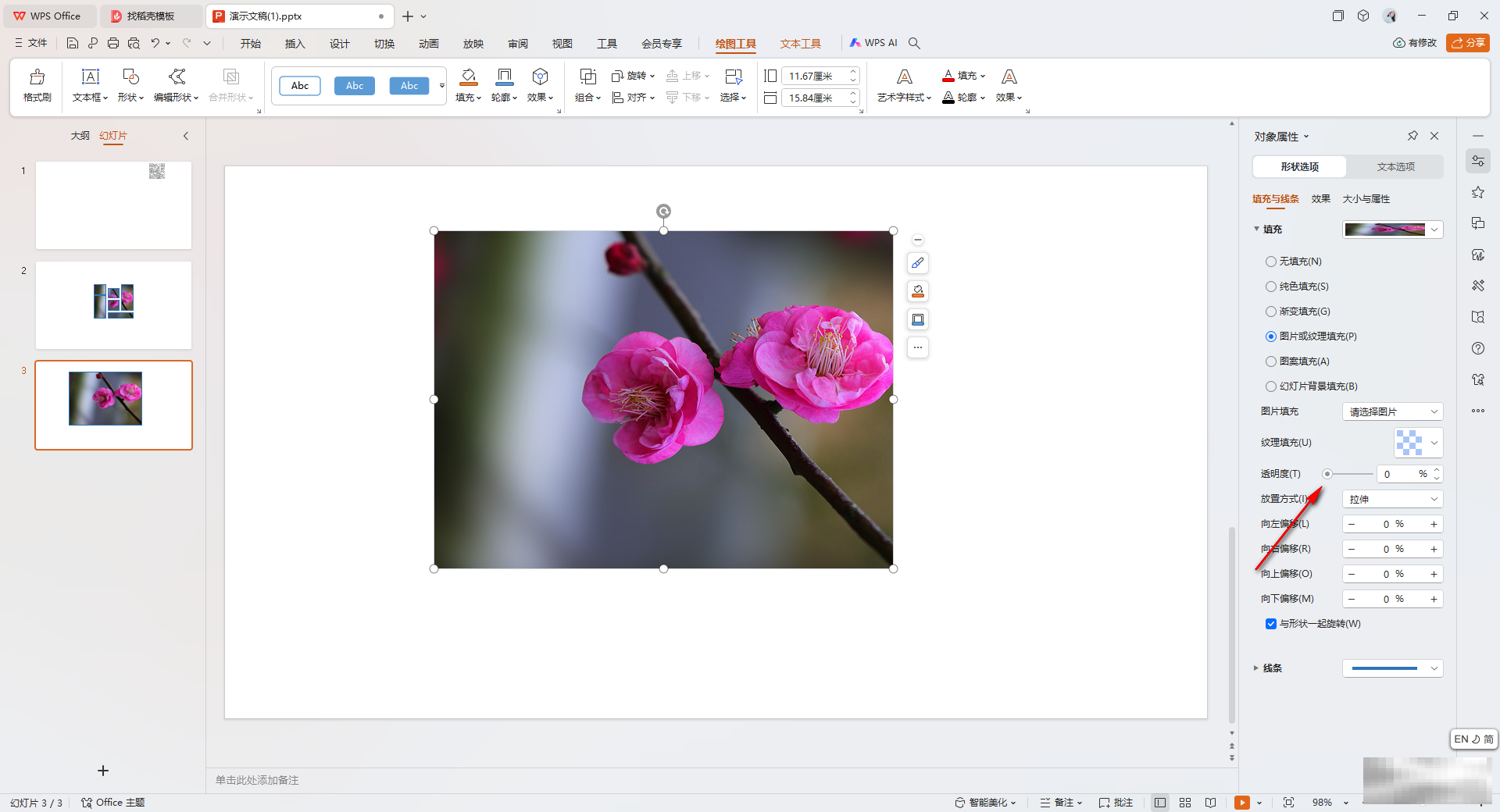Click the Group (组合) icon
The width and height of the screenshot is (1500, 812).
point(587,77)
